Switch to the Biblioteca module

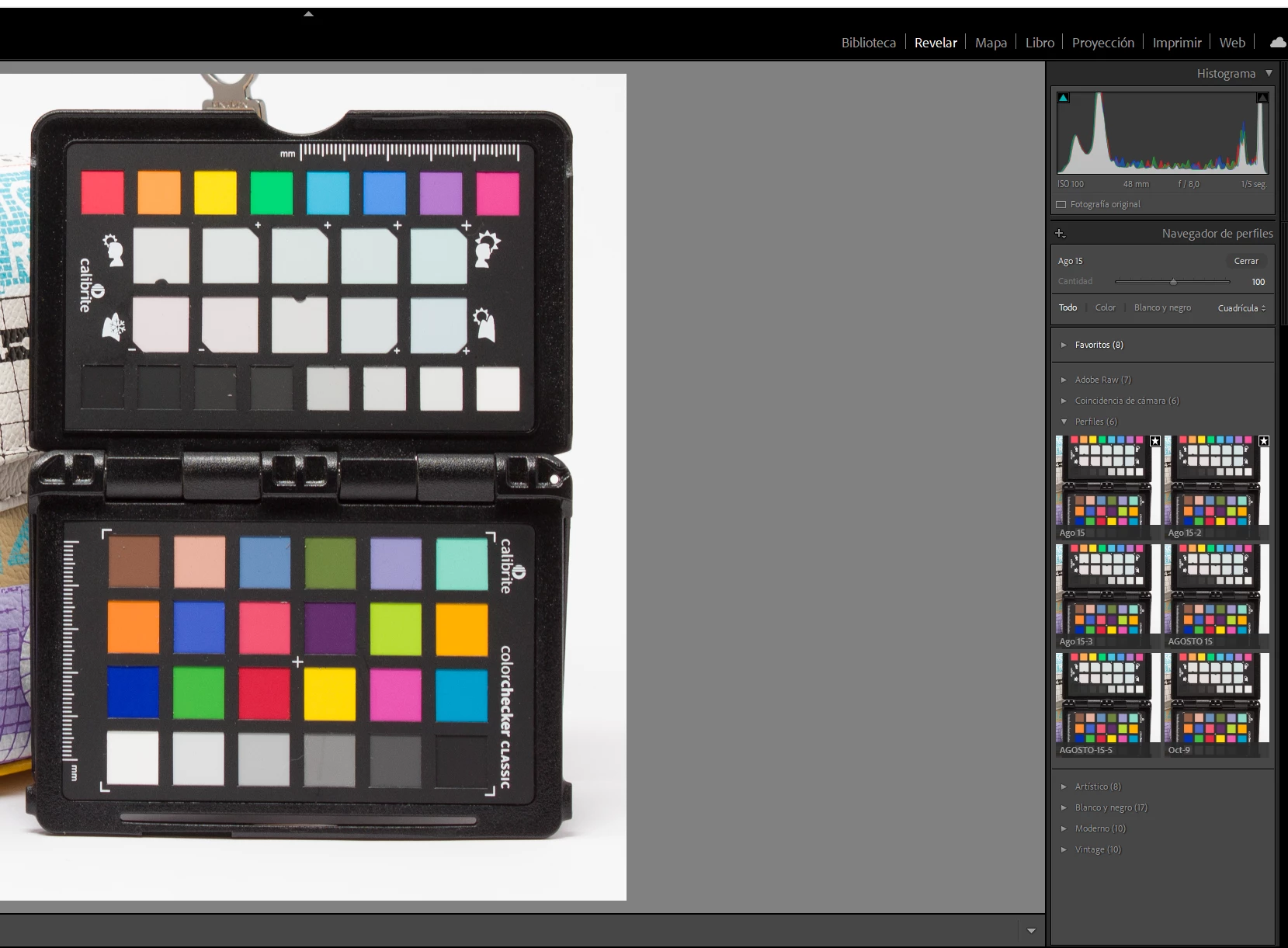(868, 43)
